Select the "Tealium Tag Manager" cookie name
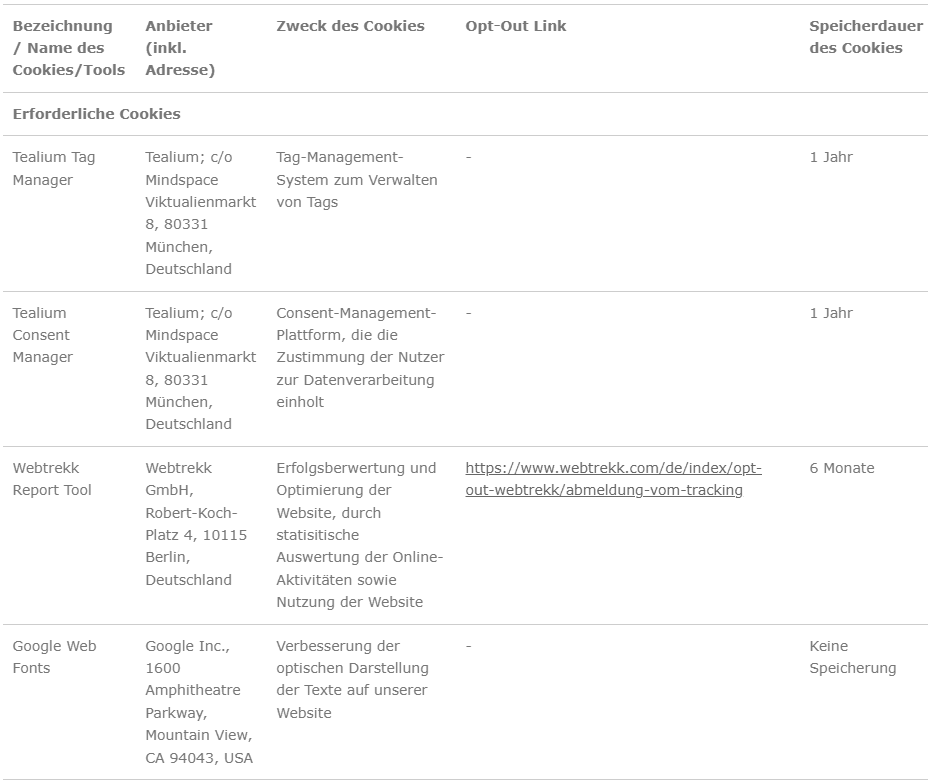The width and height of the screenshot is (928, 780). pos(54,169)
